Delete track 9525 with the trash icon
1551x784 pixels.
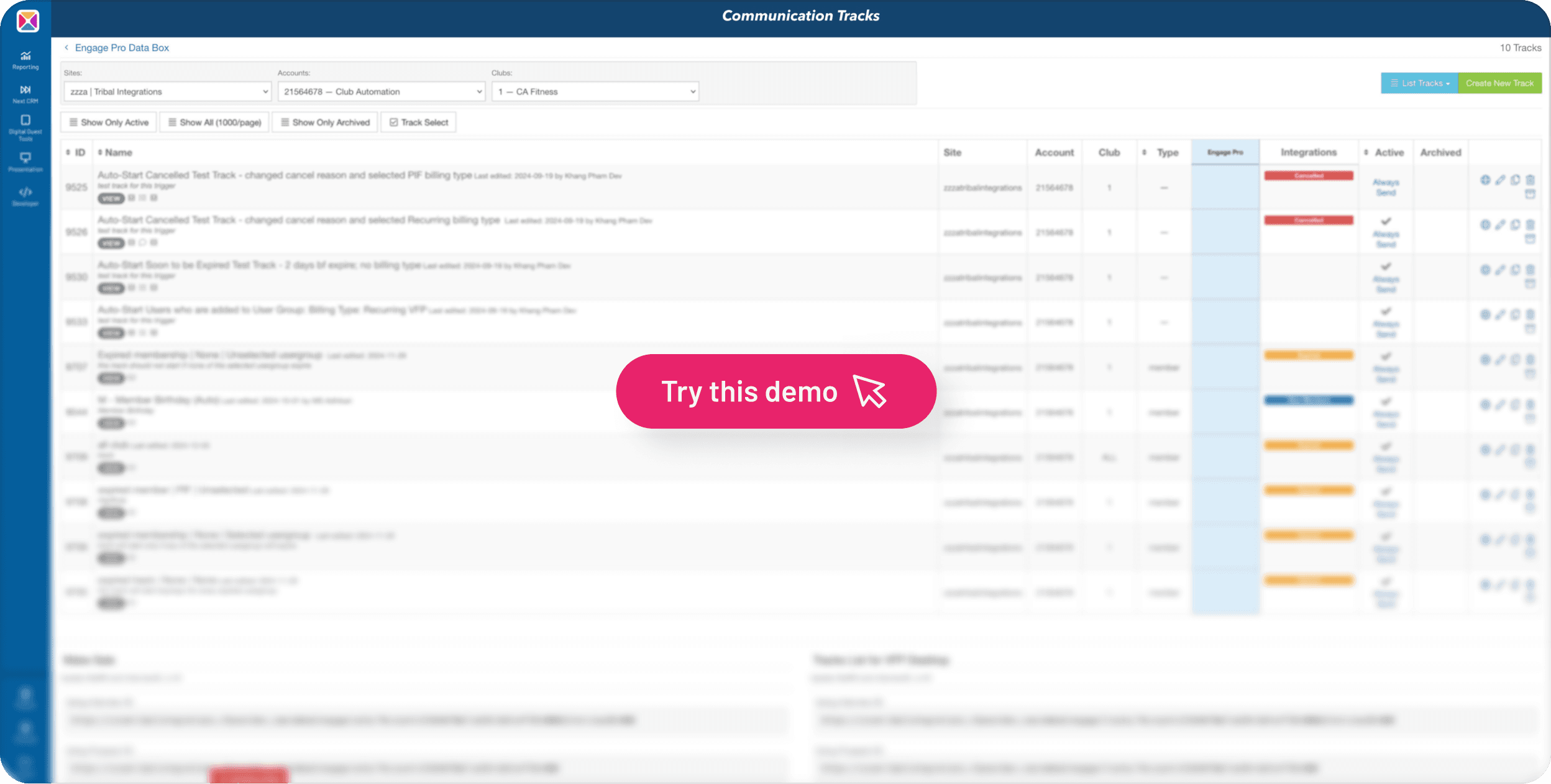[1530, 180]
